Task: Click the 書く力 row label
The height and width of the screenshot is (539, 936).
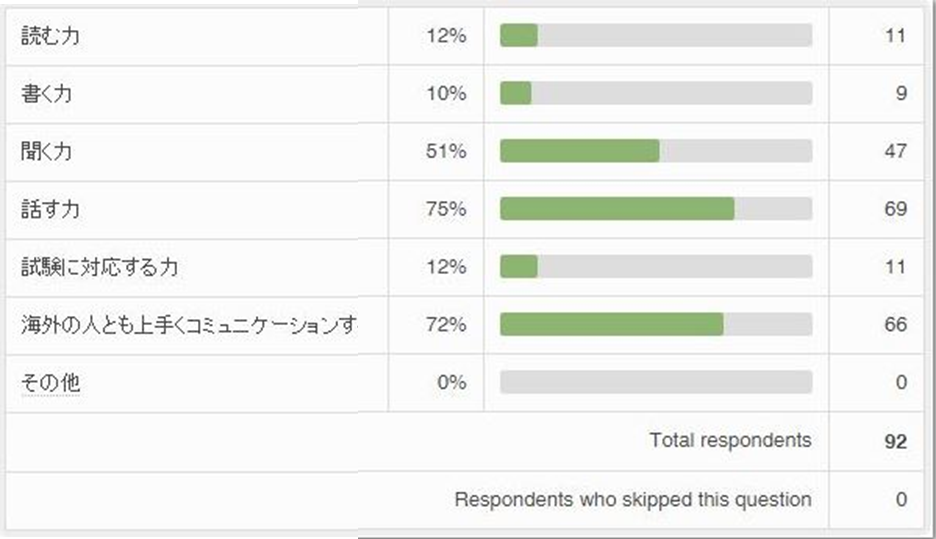Action: coord(46,94)
